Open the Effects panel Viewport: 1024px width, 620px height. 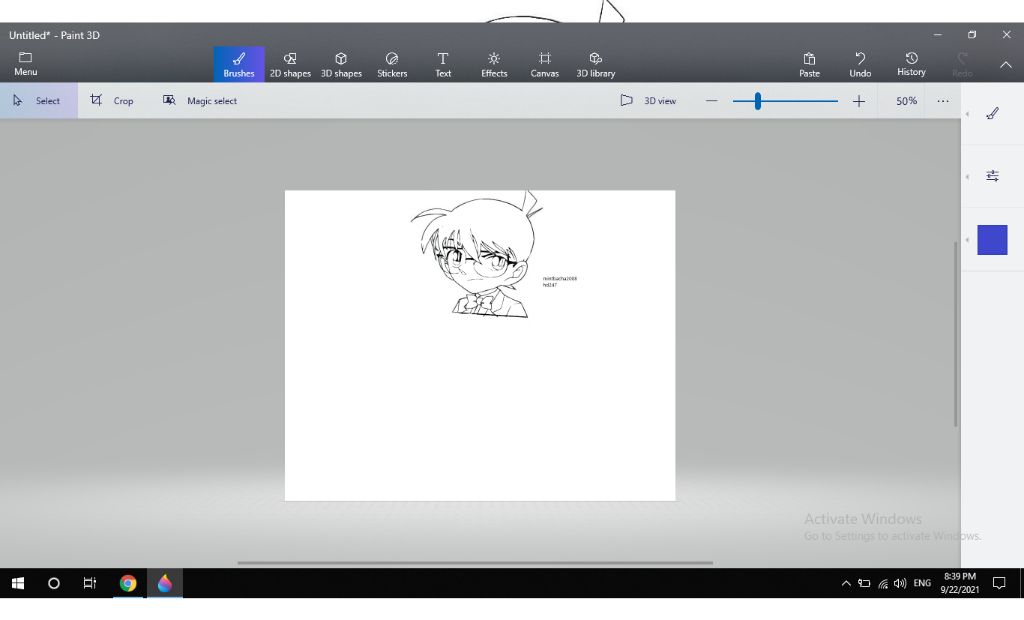494,64
